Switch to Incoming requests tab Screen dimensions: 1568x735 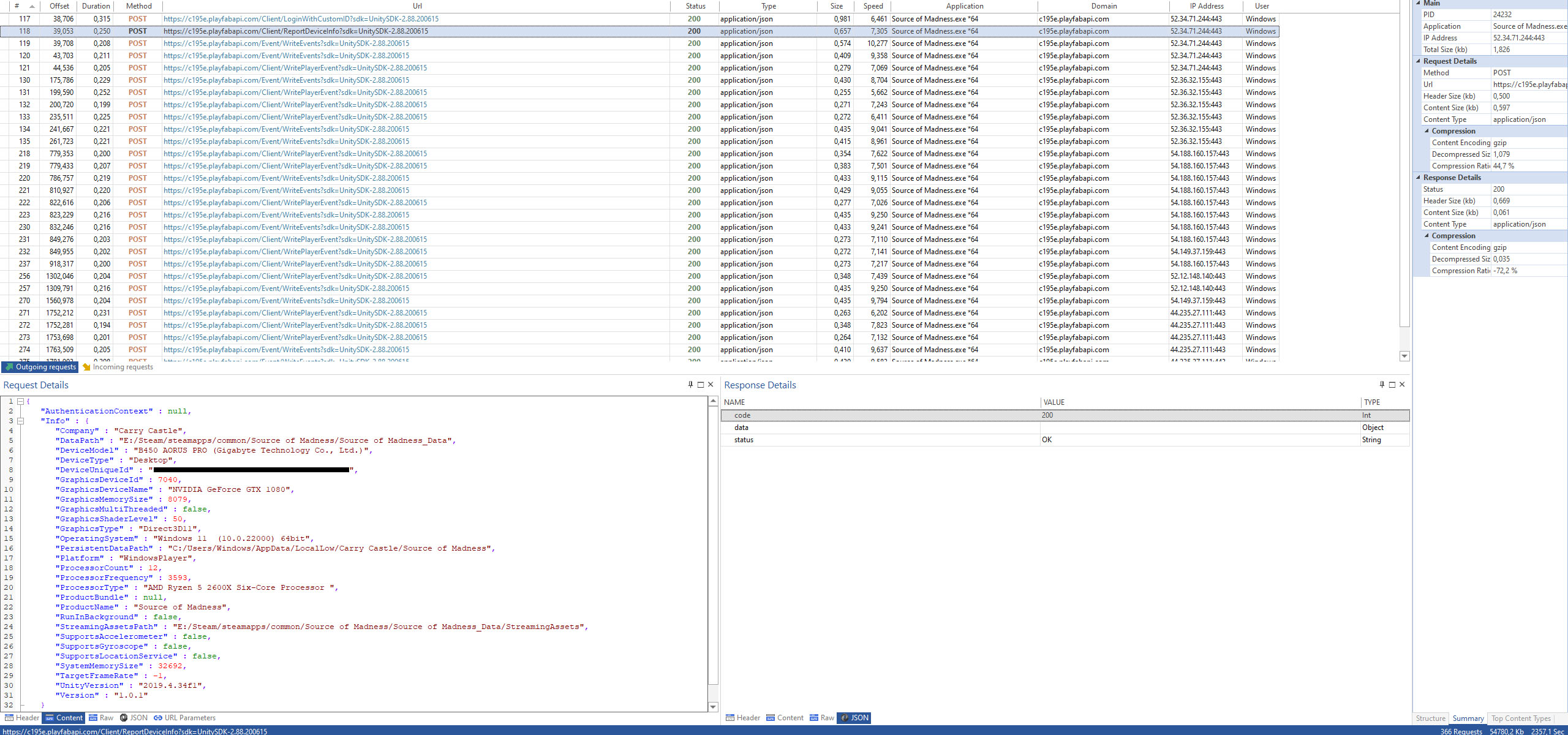118,367
